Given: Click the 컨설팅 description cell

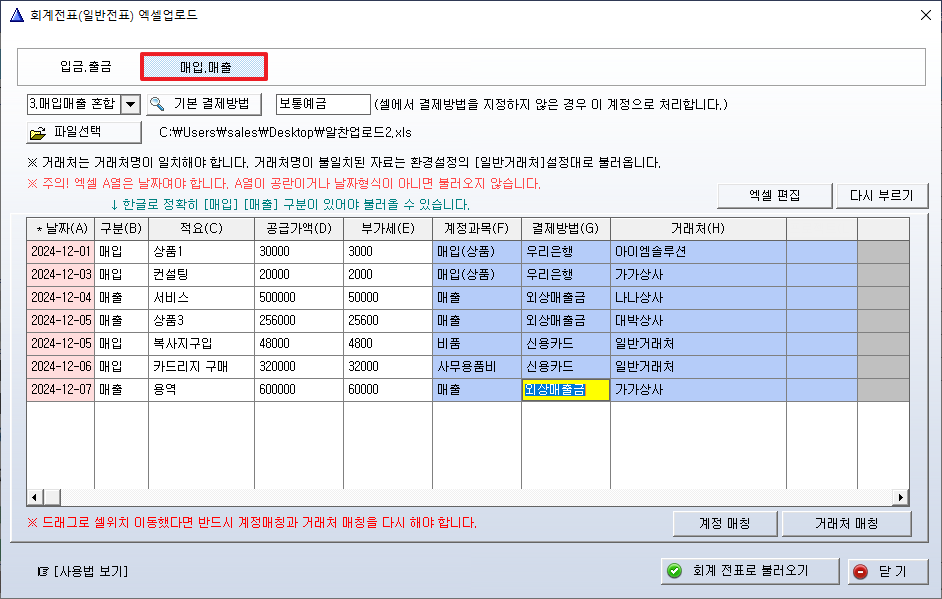Looking at the screenshot, I should (x=201, y=275).
